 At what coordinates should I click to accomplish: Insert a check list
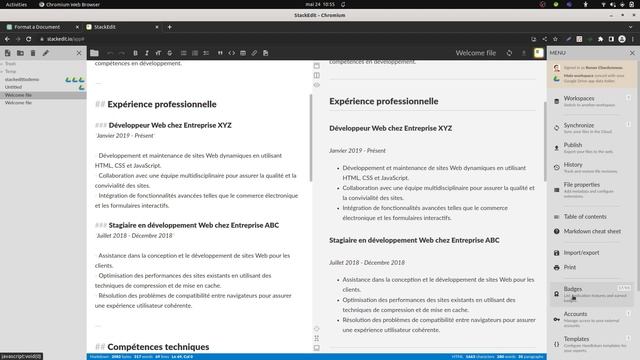[x=206, y=53]
